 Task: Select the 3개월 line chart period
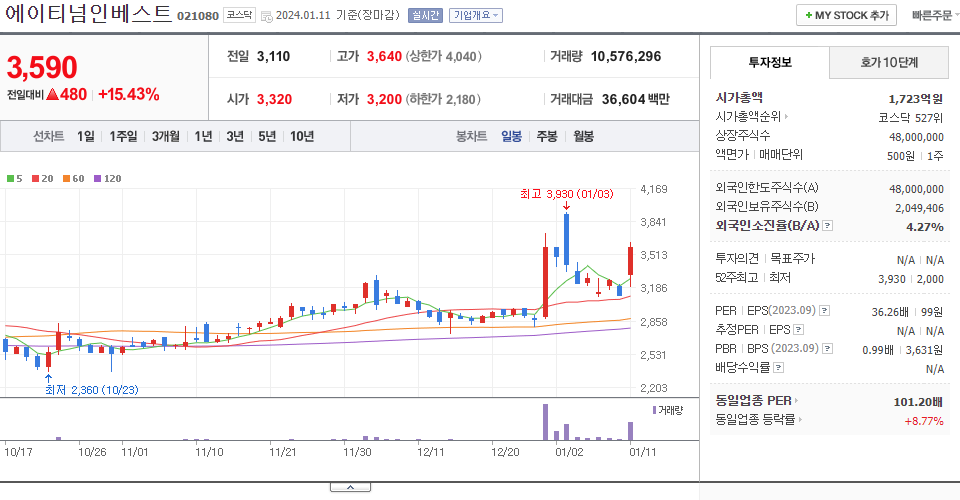coord(165,136)
